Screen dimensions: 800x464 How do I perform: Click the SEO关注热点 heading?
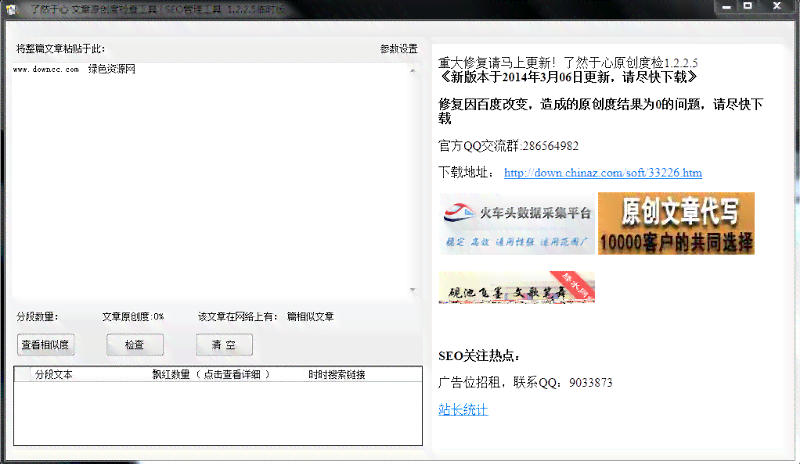[479, 356]
